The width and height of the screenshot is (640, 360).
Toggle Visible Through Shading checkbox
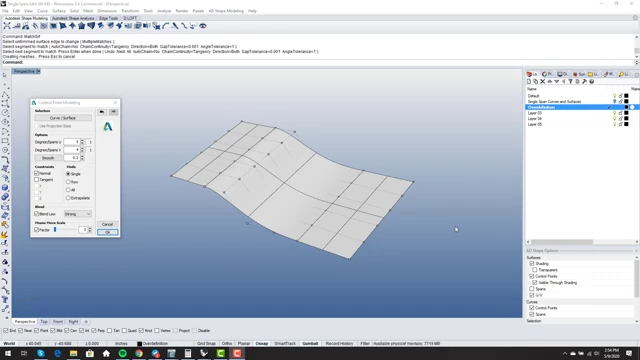pos(535,282)
